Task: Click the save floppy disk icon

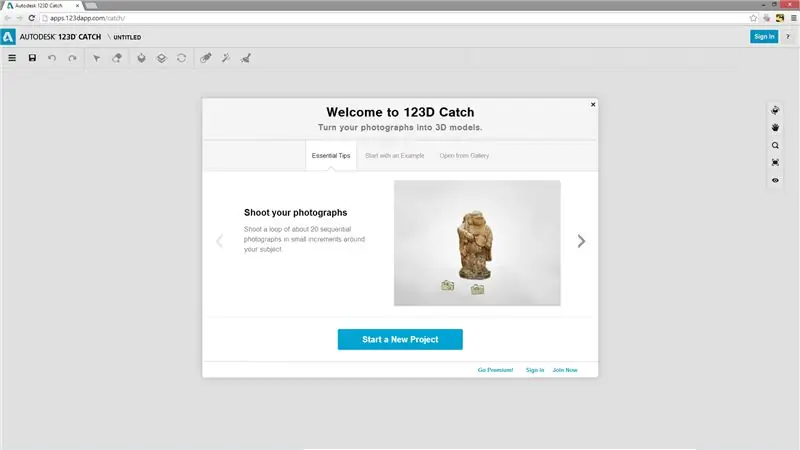Action: (32, 58)
